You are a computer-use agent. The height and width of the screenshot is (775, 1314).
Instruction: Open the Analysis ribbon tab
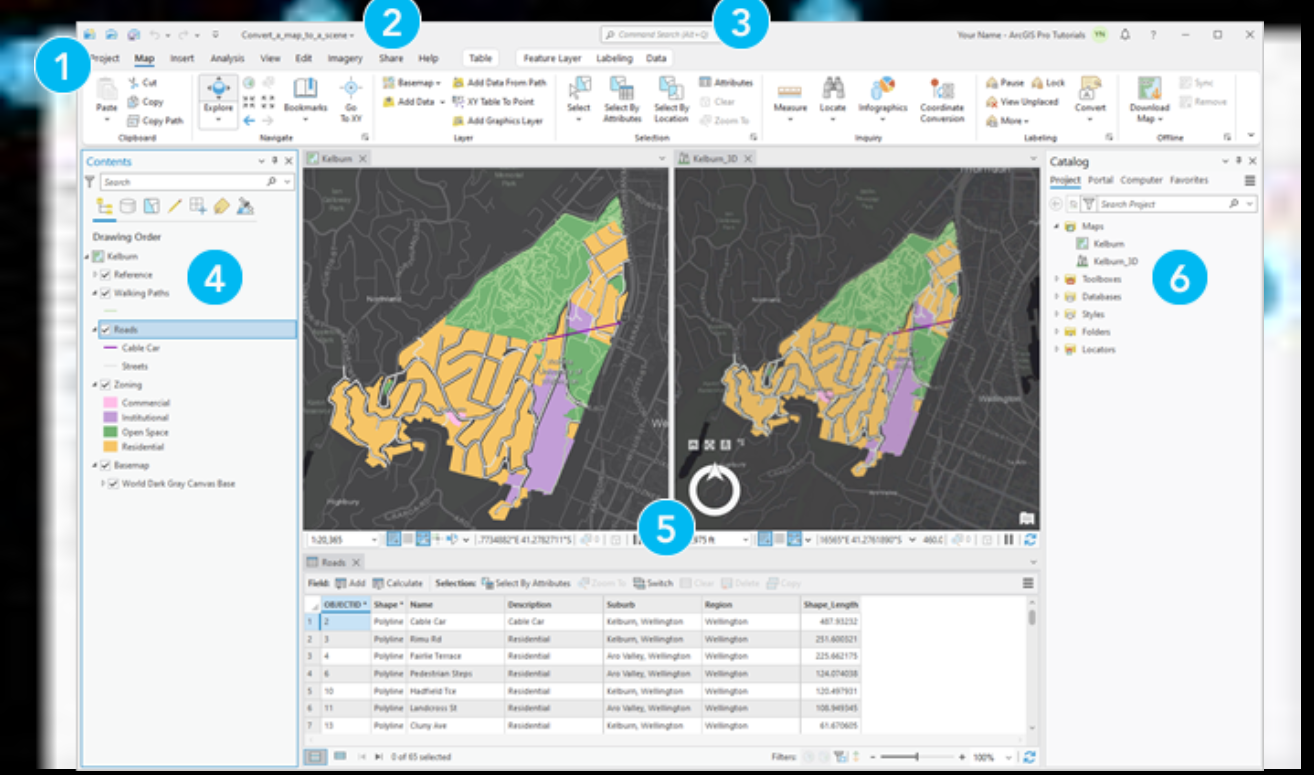227,59
